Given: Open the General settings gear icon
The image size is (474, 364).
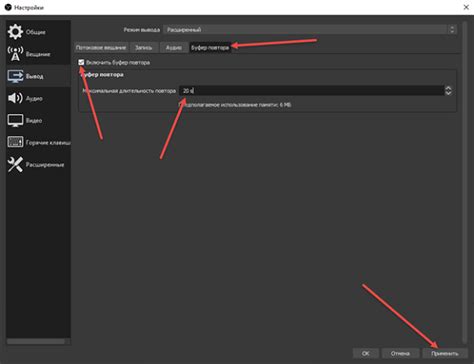Looking at the screenshot, I should [x=15, y=32].
